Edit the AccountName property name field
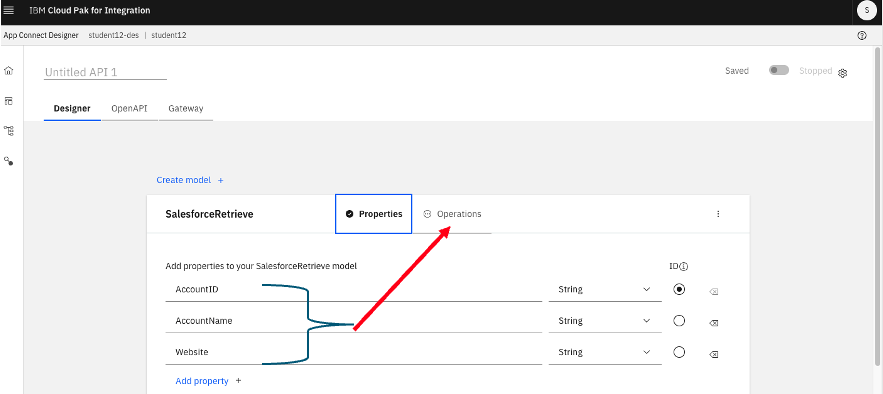883x394 pixels. 354,321
